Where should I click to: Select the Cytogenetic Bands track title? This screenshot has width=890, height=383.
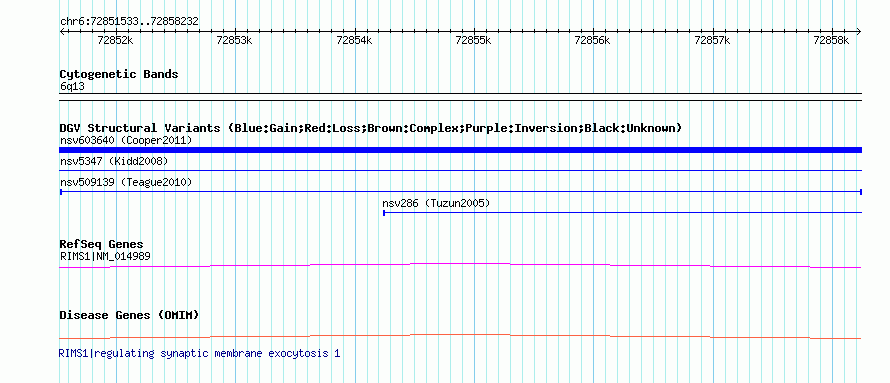point(119,74)
